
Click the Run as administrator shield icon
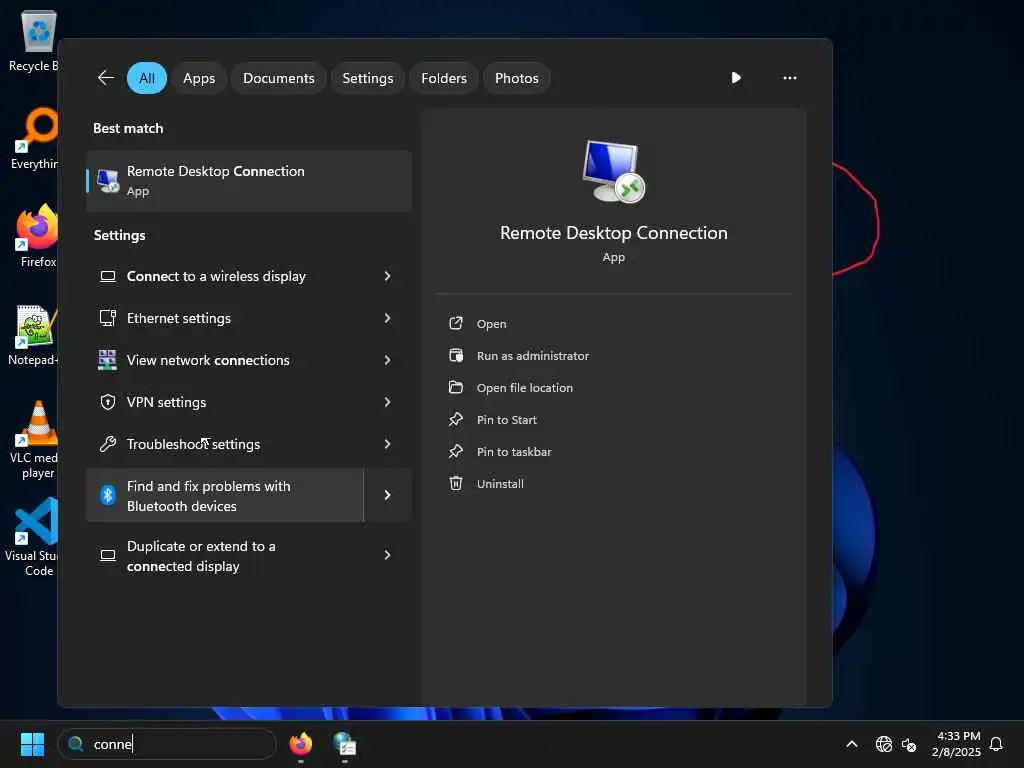tap(456, 355)
